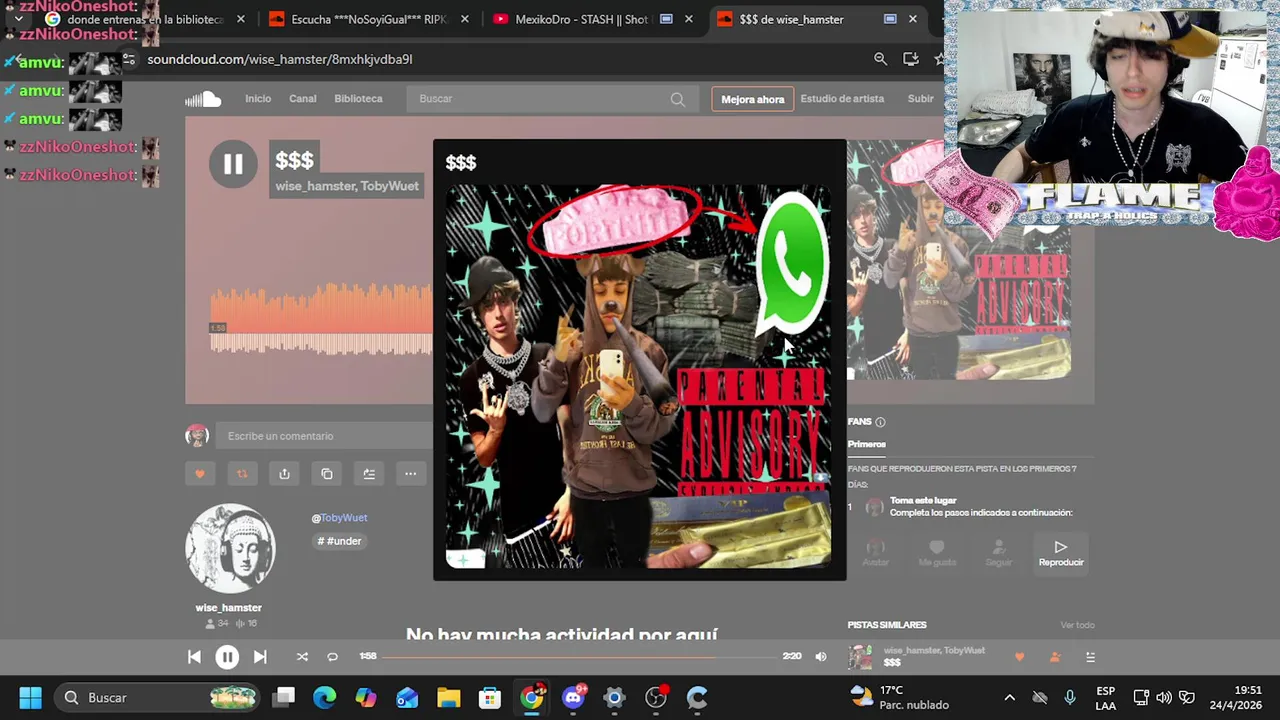The width and height of the screenshot is (1280, 720).
Task: Open the @TobyWuet profile link
Action: [339, 518]
